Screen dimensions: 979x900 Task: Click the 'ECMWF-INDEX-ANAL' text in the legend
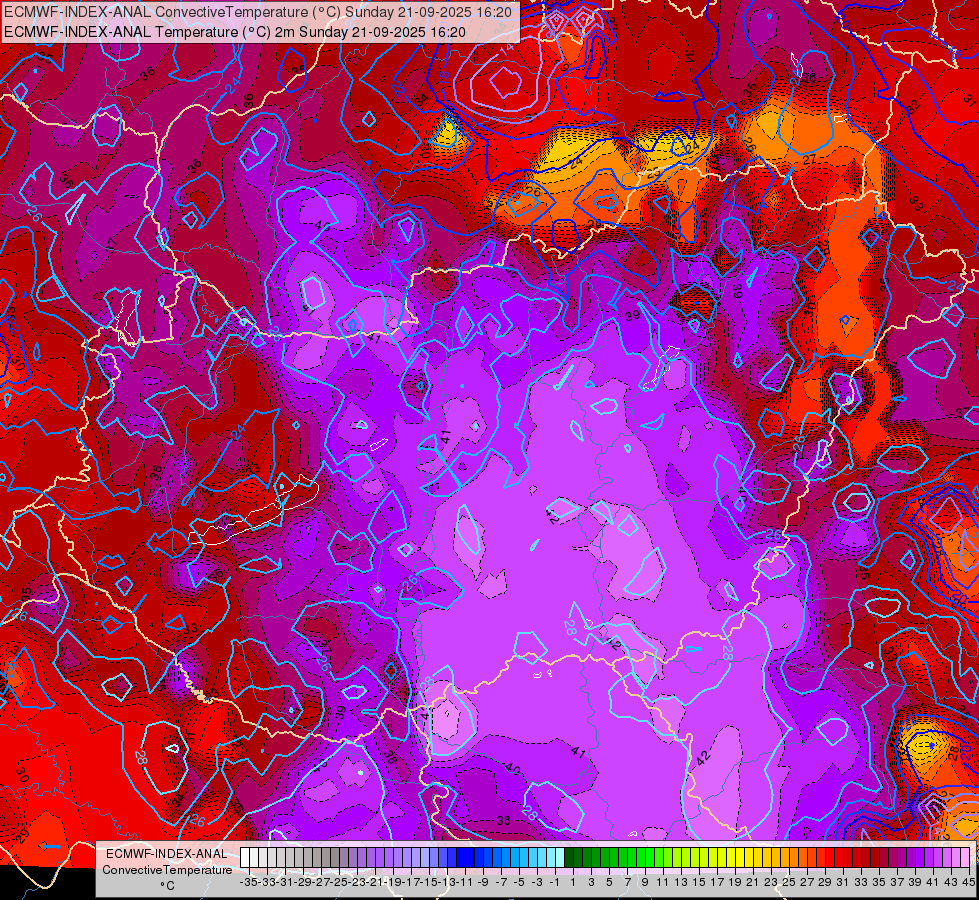[167, 854]
